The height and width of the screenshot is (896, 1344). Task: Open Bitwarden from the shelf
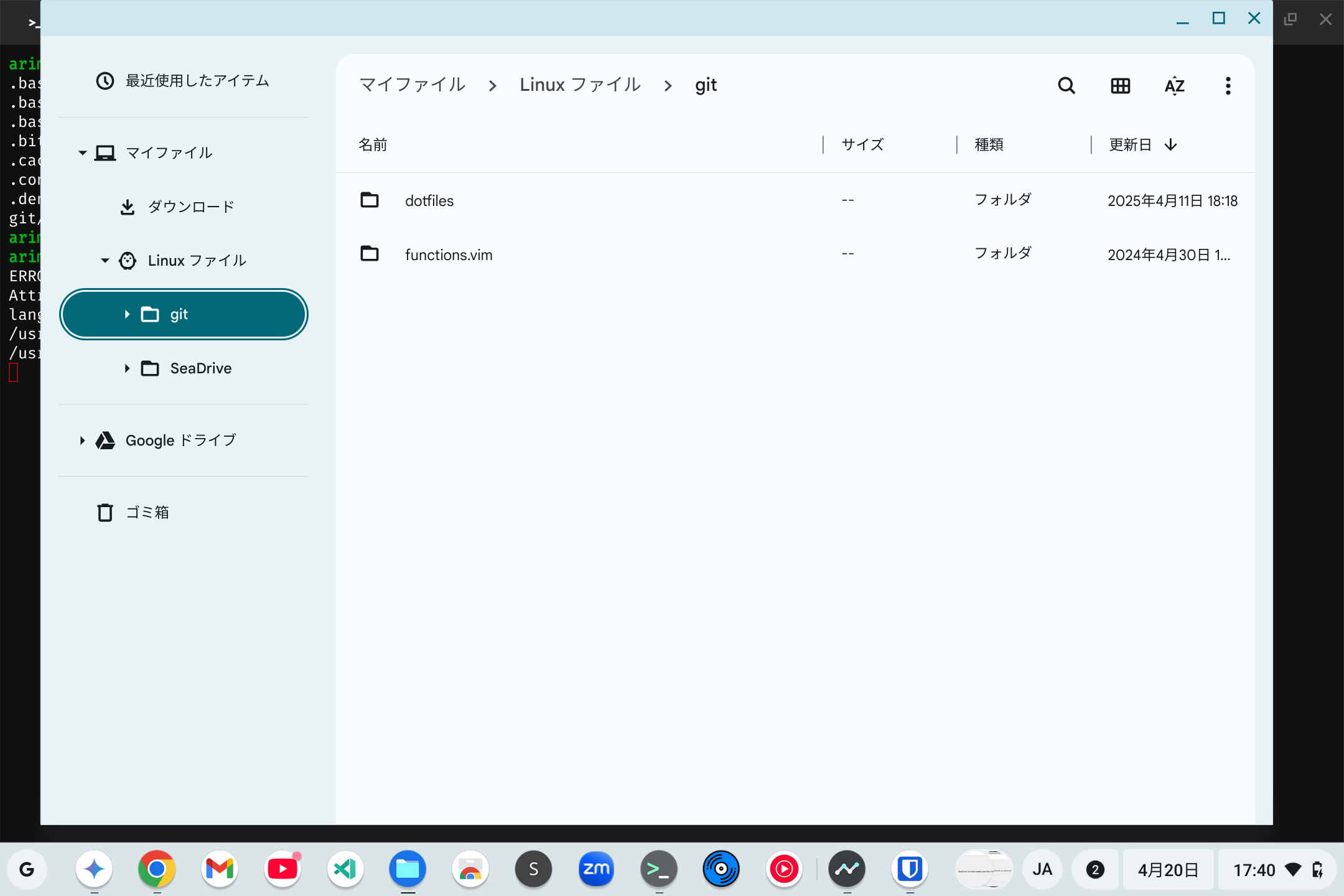pos(910,869)
